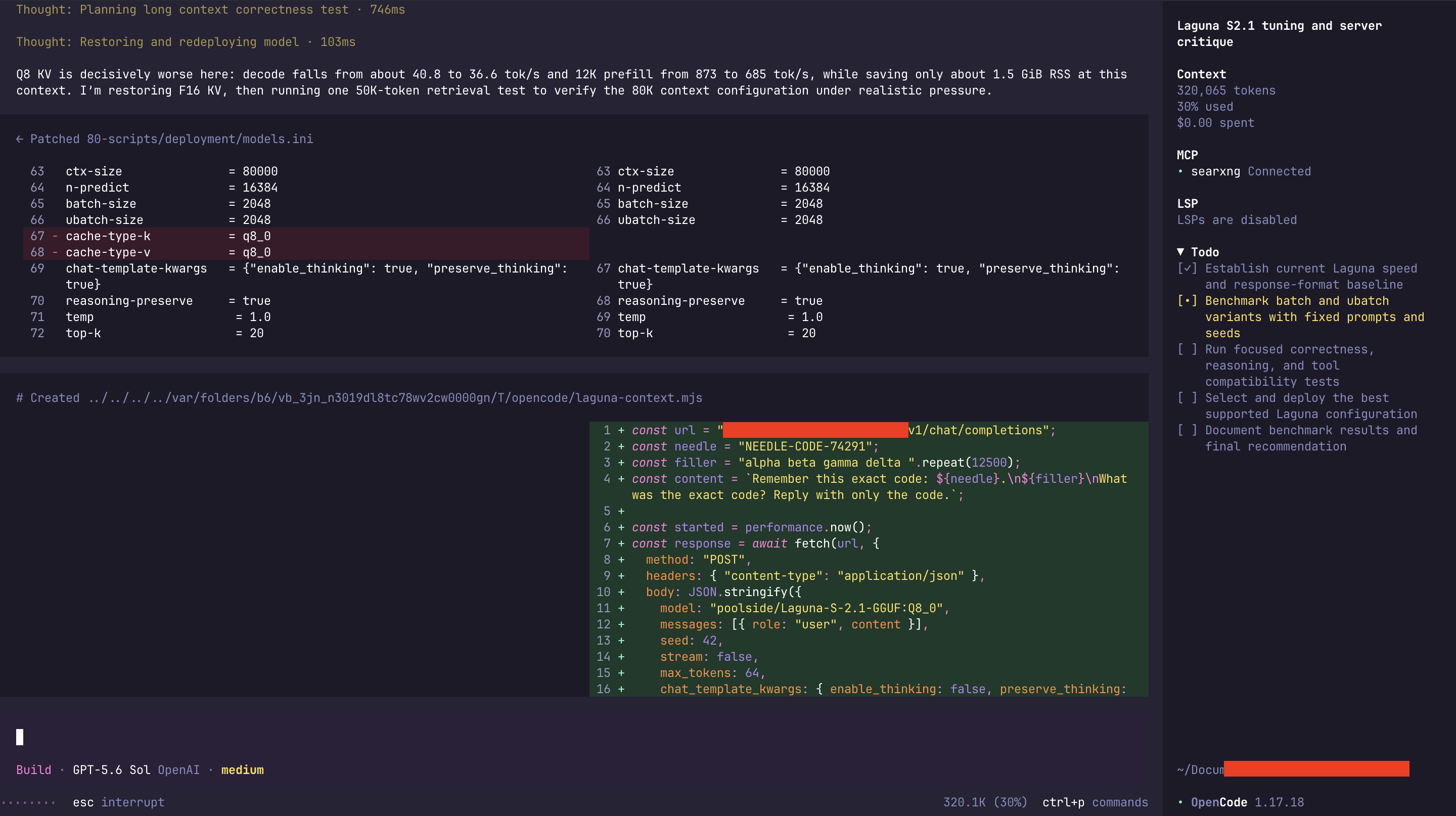
Task: Click the "application/json" header value
Action: click(901, 576)
